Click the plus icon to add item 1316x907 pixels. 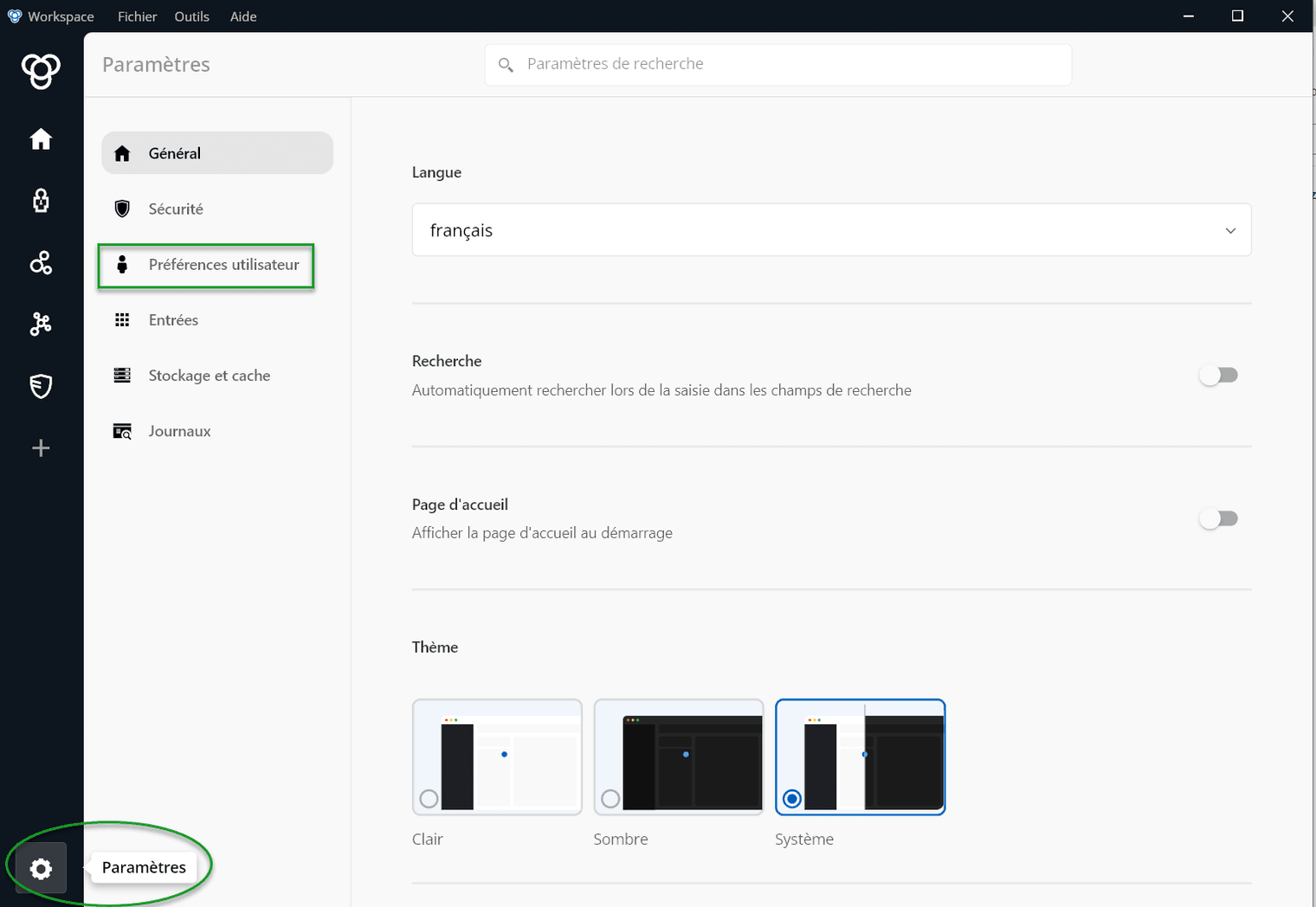(41, 448)
